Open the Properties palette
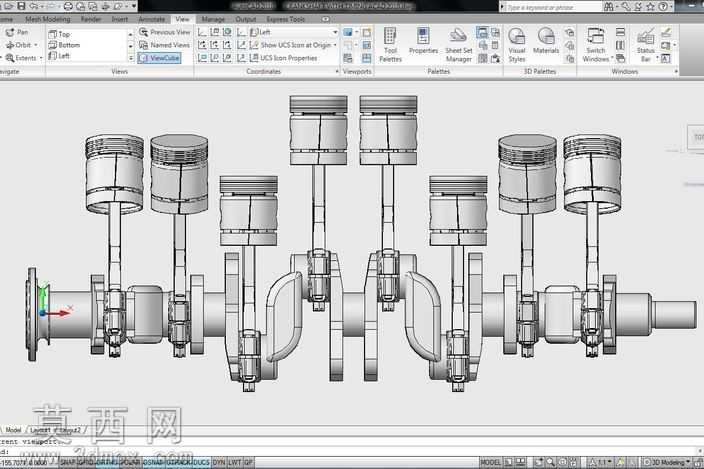 click(423, 41)
